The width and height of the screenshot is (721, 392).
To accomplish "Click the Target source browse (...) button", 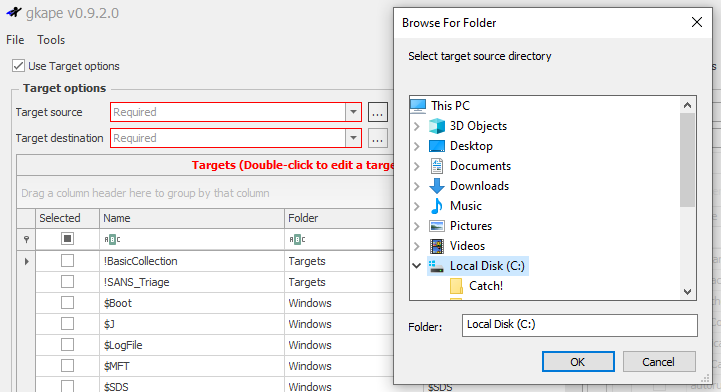I will [x=378, y=112].
